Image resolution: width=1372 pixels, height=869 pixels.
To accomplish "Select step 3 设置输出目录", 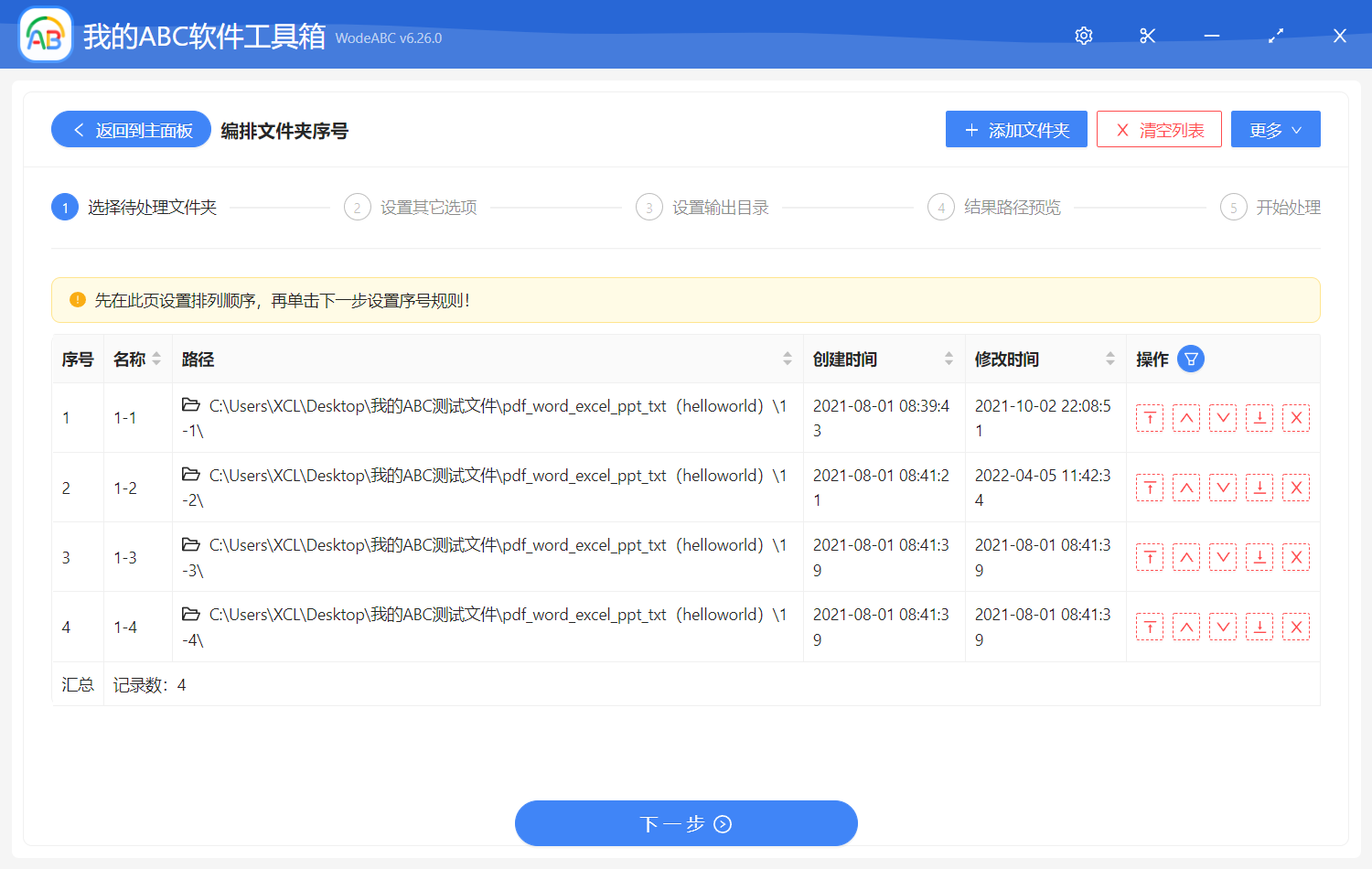I will point(702,207).
